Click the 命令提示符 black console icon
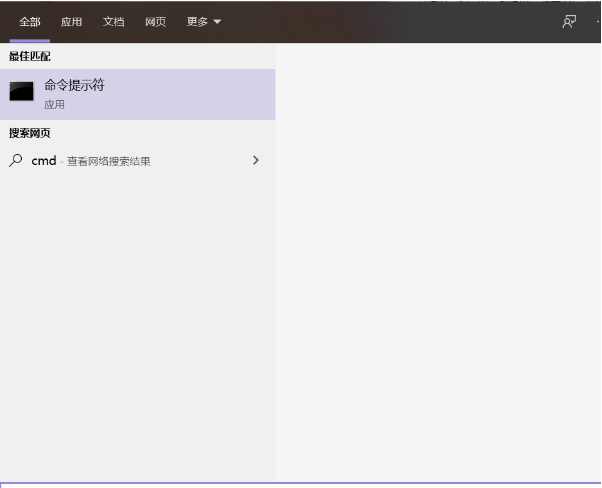Viewport: 602px width, 488px height. tap(22, 91)
